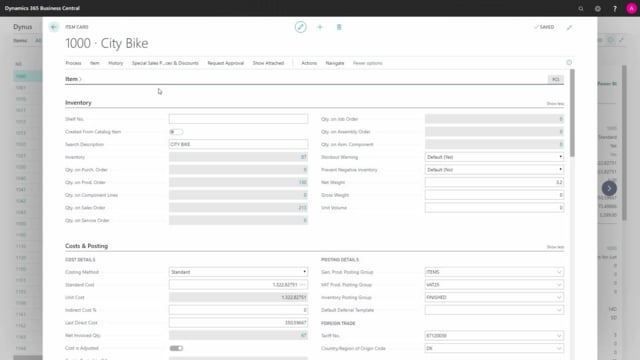Click Show less in Costs & Posting section
640x360 pixels.
tap(555, 247)
